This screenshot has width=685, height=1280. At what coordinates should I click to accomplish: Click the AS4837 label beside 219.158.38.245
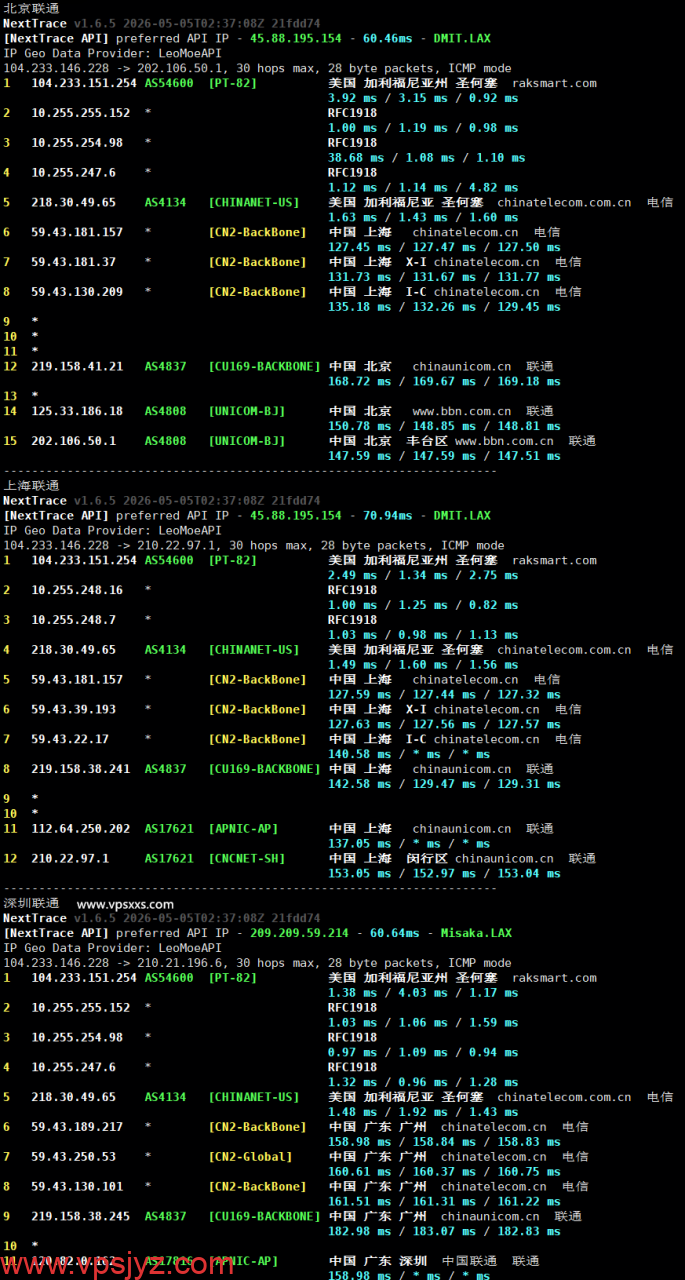tap(165, 1217)
